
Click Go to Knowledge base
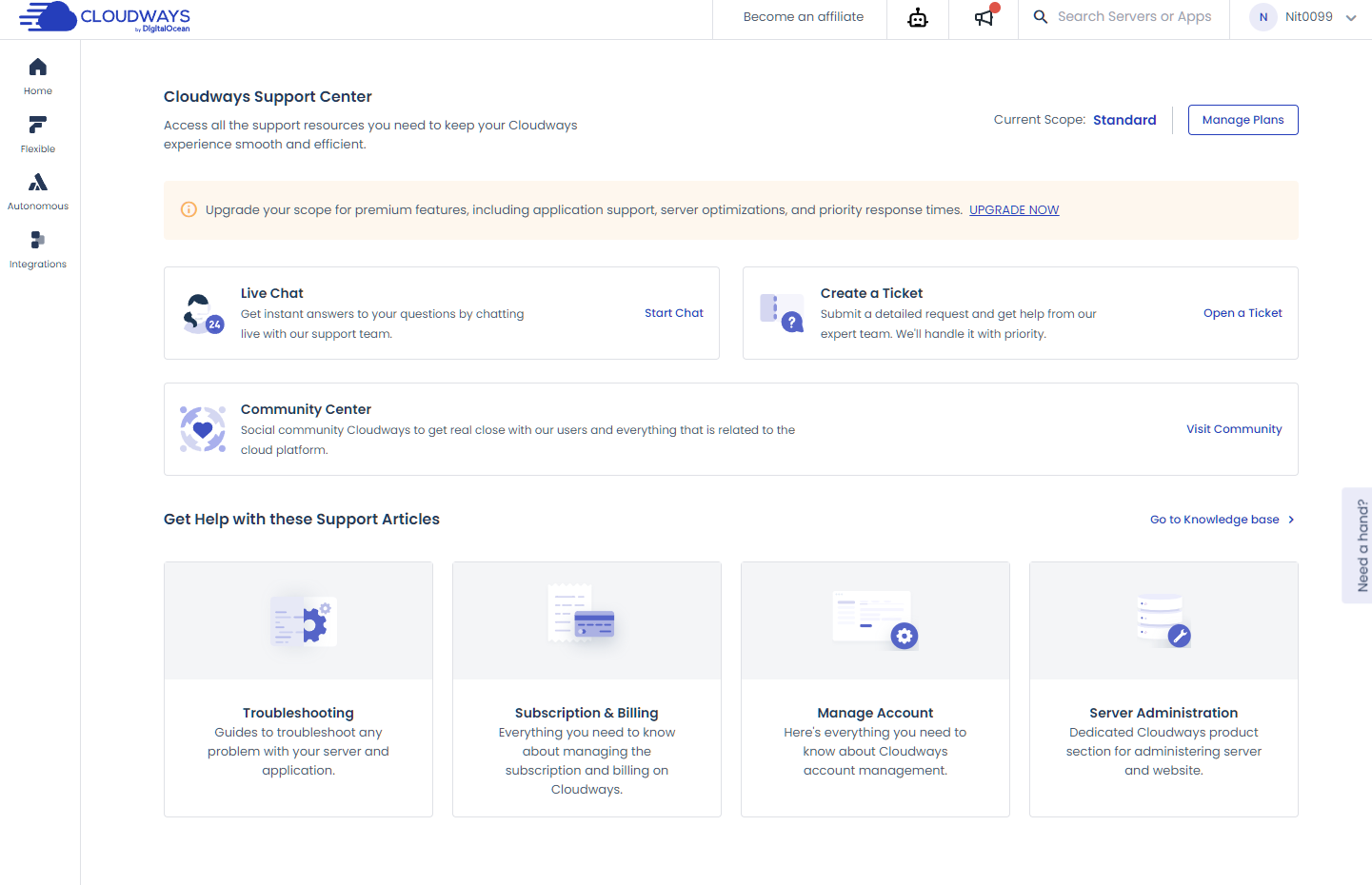pyautogui.click(x=1215, y=520)
